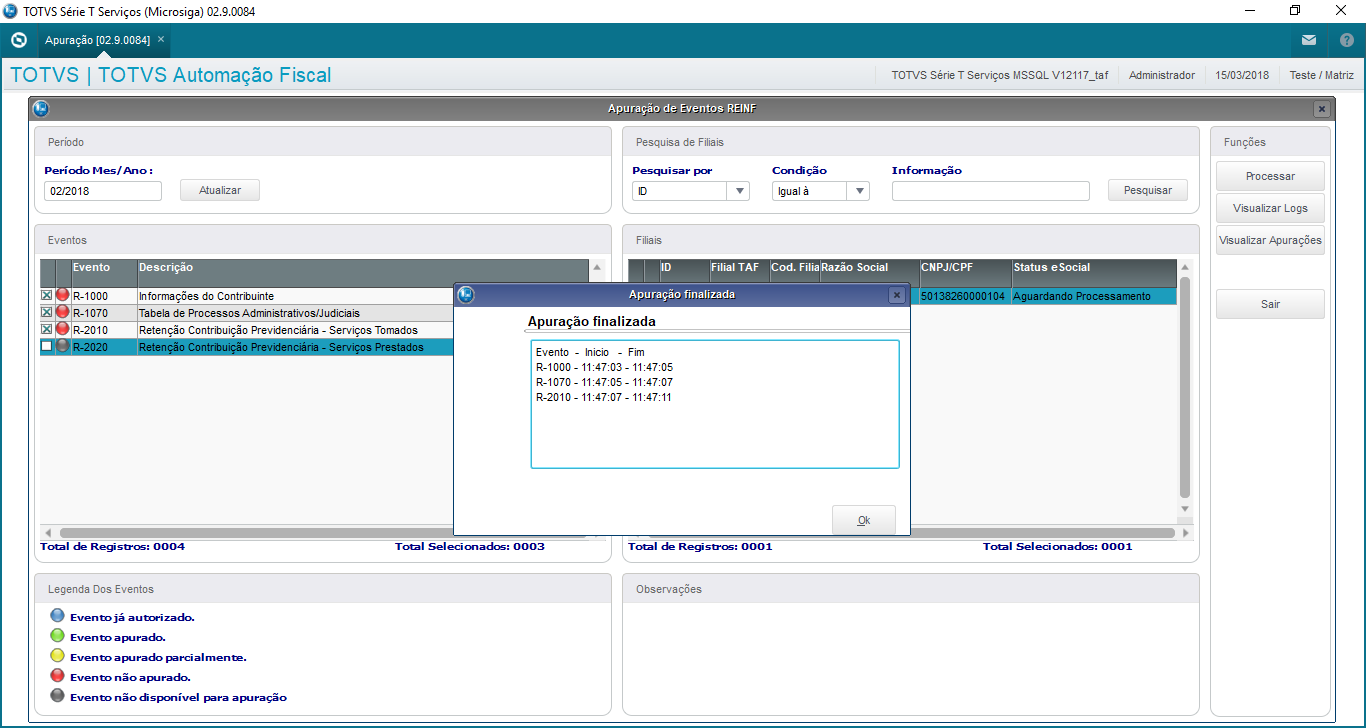
Task: Open Visualizar Apurações
Action: tap(1270, 240)
